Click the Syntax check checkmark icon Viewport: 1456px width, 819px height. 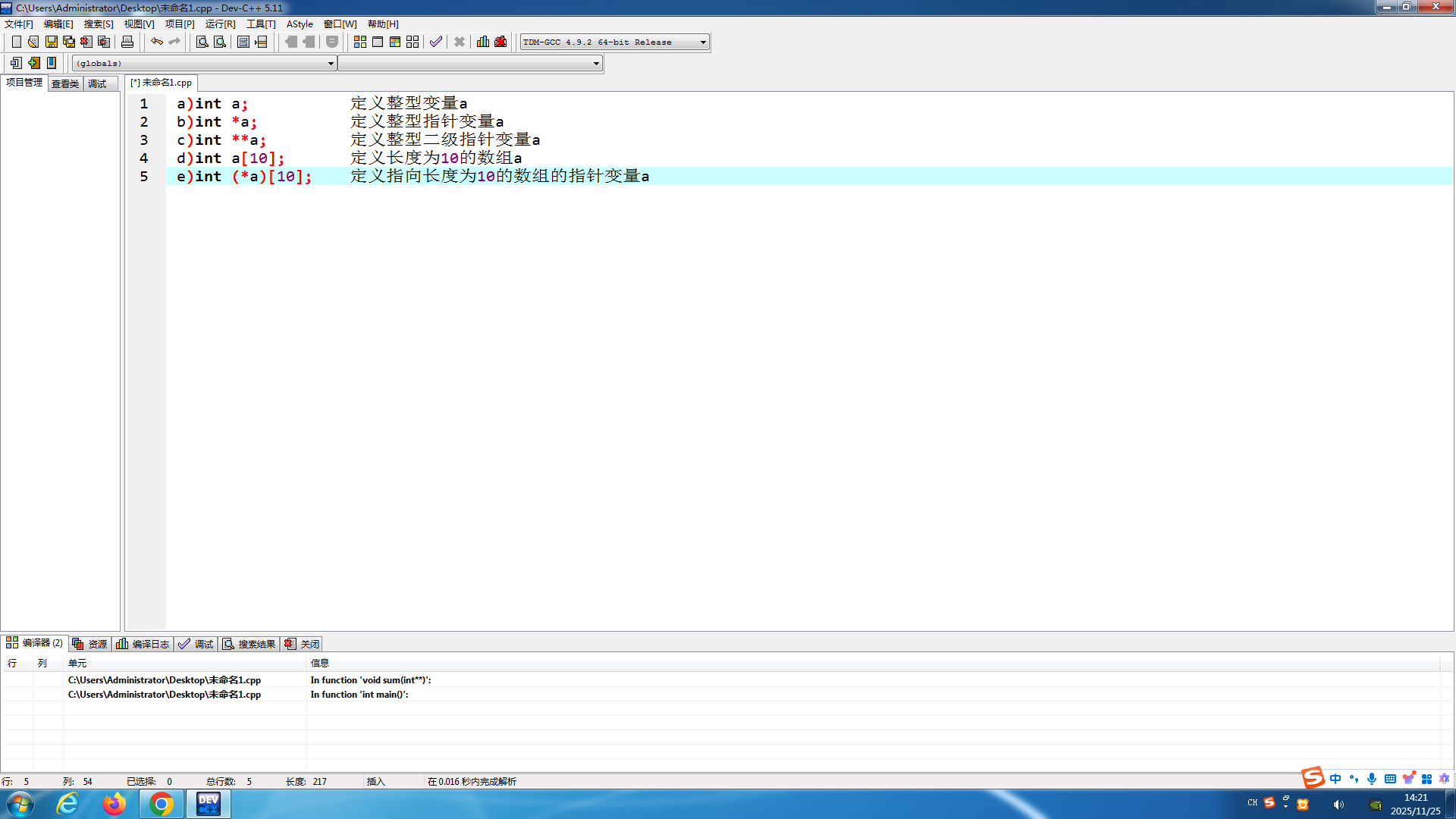(x=435, y=42)
